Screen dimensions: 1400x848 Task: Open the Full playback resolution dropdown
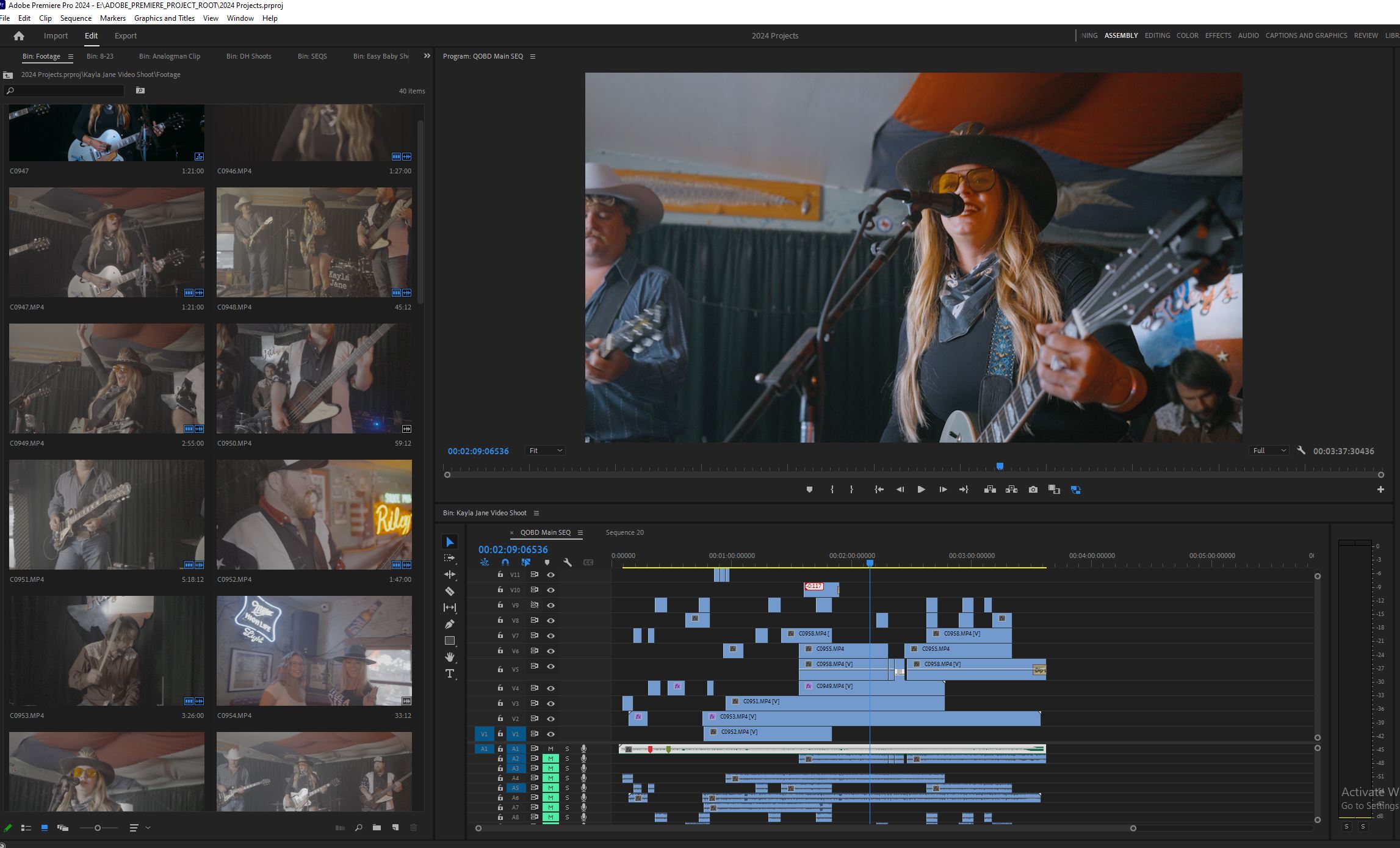tap(1268, 451)
